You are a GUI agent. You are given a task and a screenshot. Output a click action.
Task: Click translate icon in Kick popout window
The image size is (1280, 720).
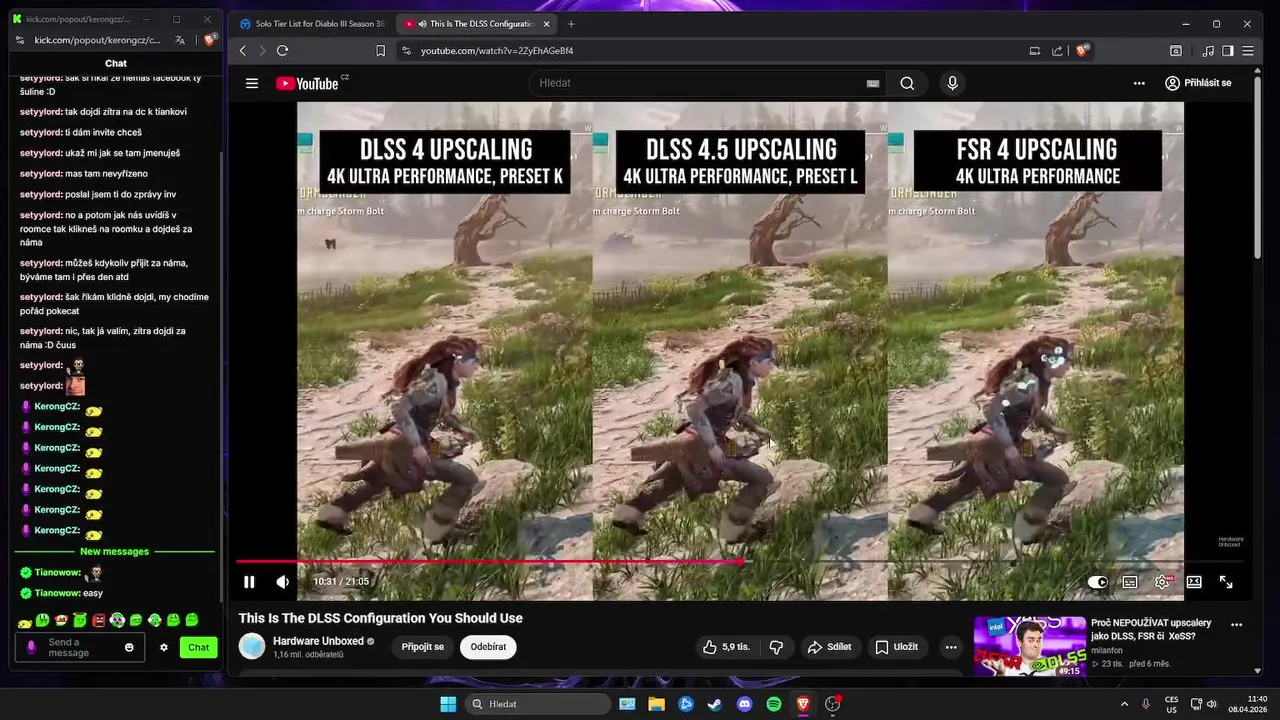tap(180, 40)
